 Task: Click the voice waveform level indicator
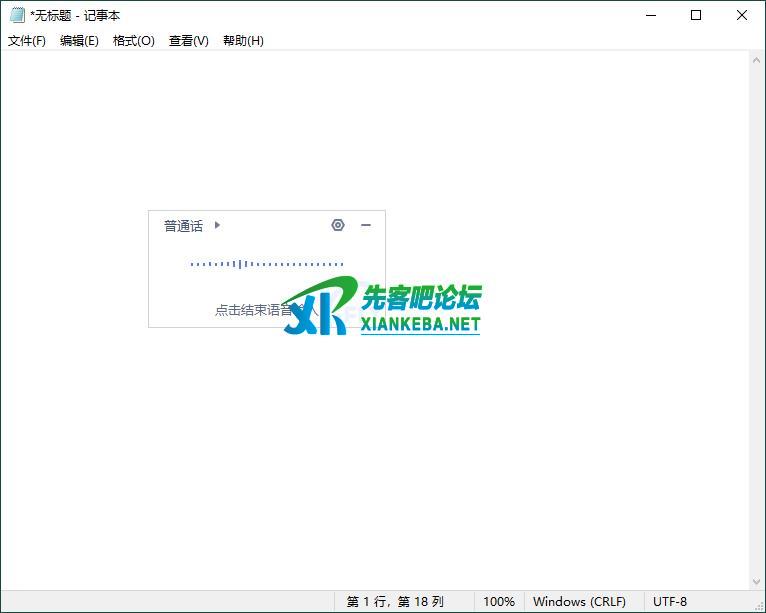(x=266, y=264)
